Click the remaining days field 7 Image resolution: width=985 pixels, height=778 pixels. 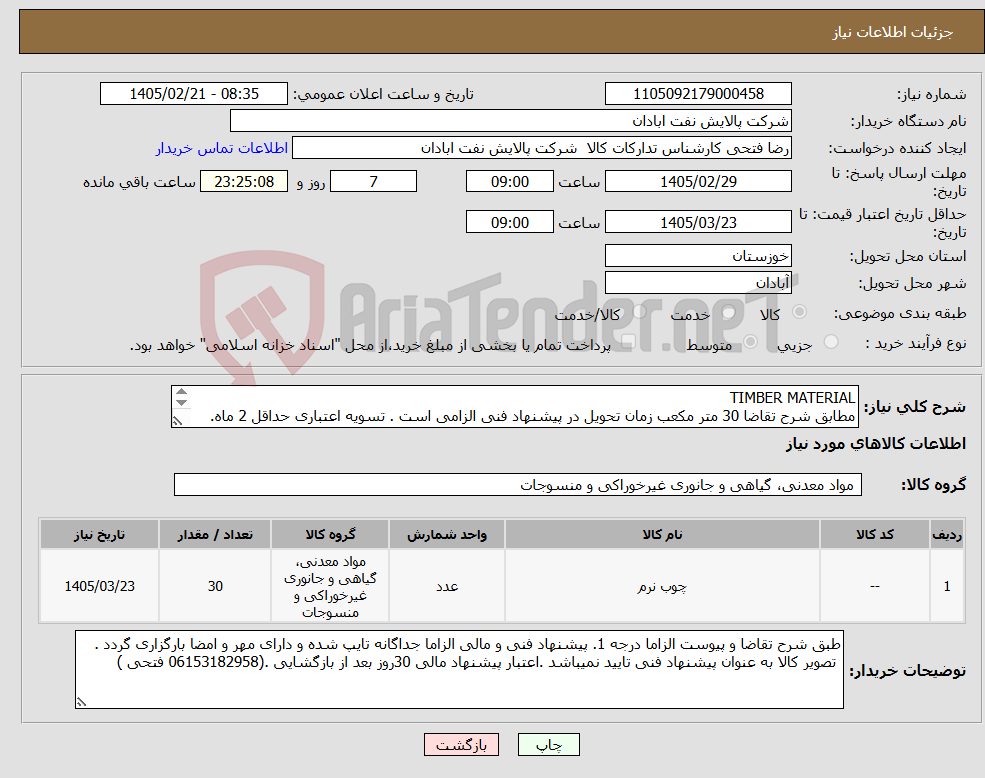[373, 182]
